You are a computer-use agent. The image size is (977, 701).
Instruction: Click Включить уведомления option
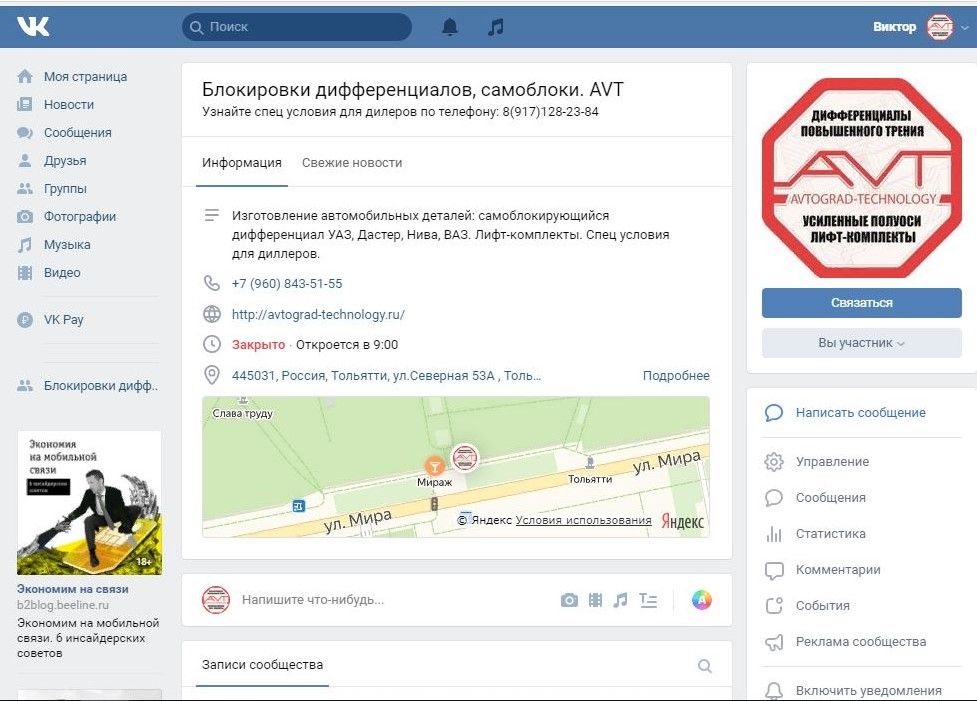pos(869,690)
